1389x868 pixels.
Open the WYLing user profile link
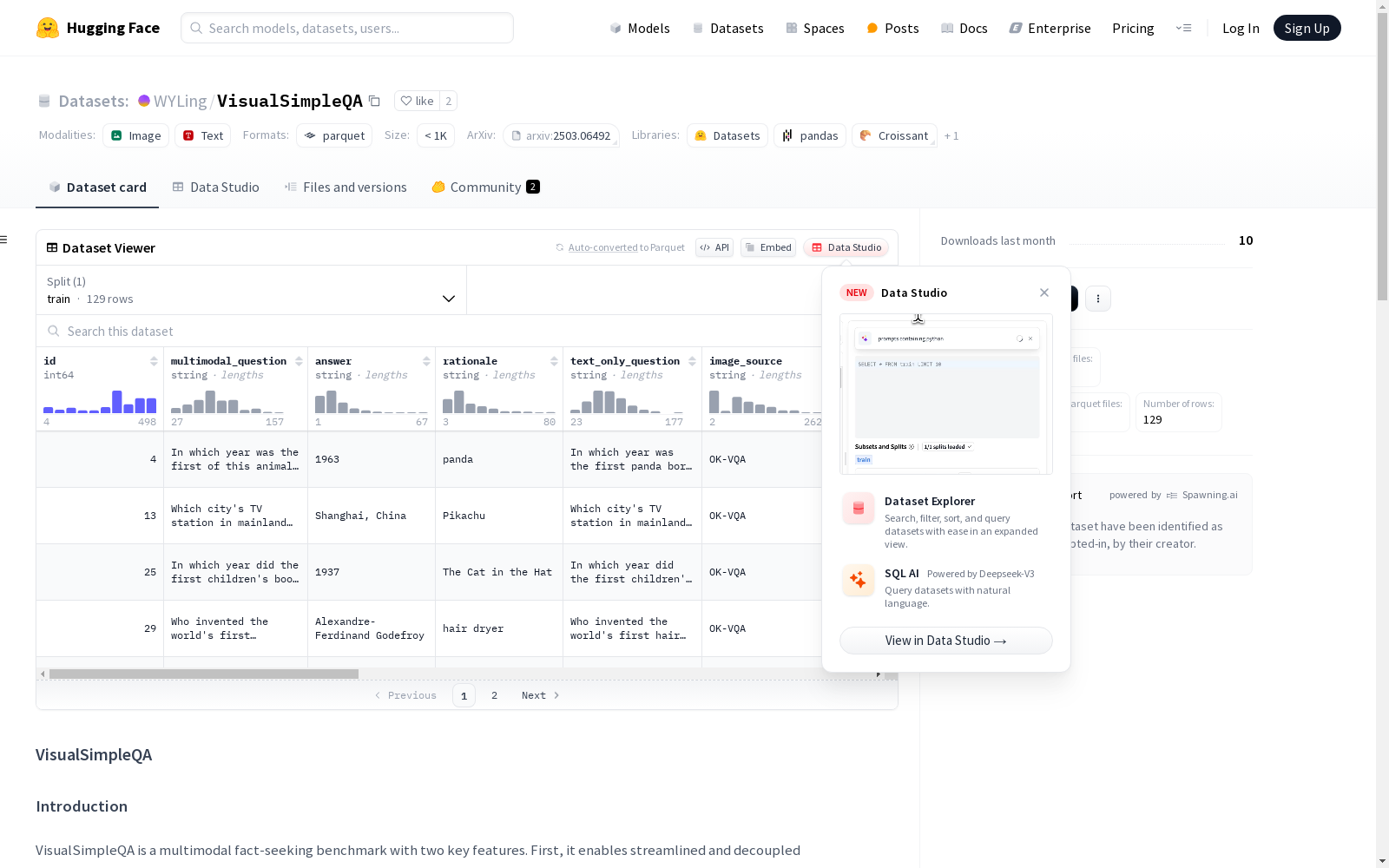click(180, 101)
